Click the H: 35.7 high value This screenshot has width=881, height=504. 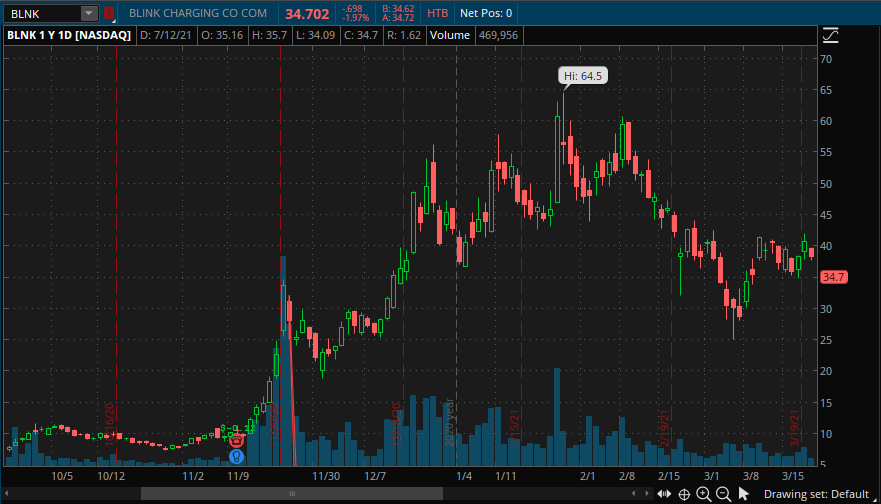[269, 35]
